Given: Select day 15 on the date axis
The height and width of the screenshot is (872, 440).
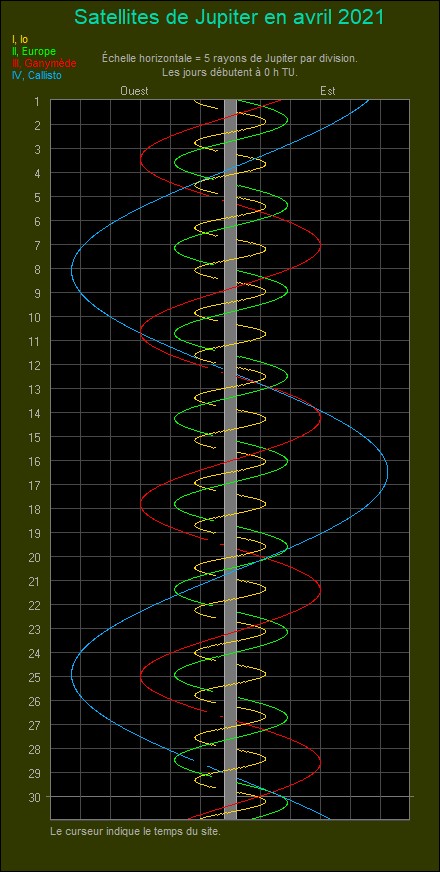Looking at the screenshot, I should tap(35, 437).
